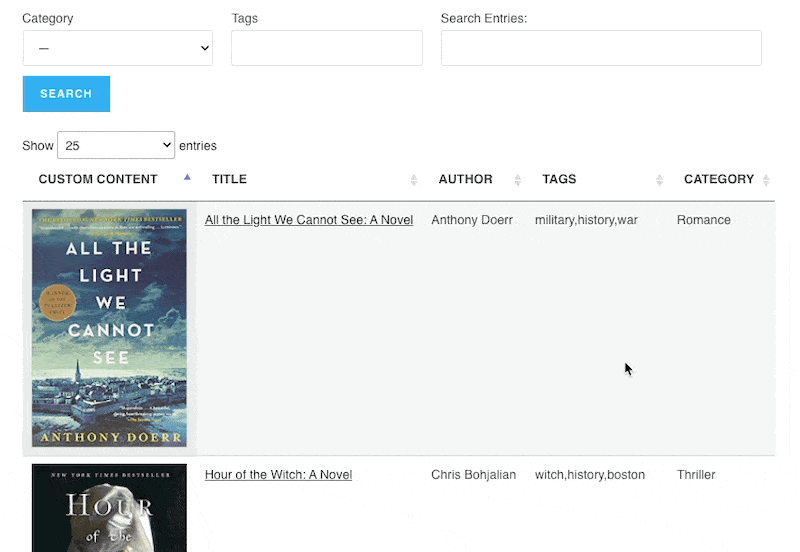Click the TAGS column header text

point(559,179)
